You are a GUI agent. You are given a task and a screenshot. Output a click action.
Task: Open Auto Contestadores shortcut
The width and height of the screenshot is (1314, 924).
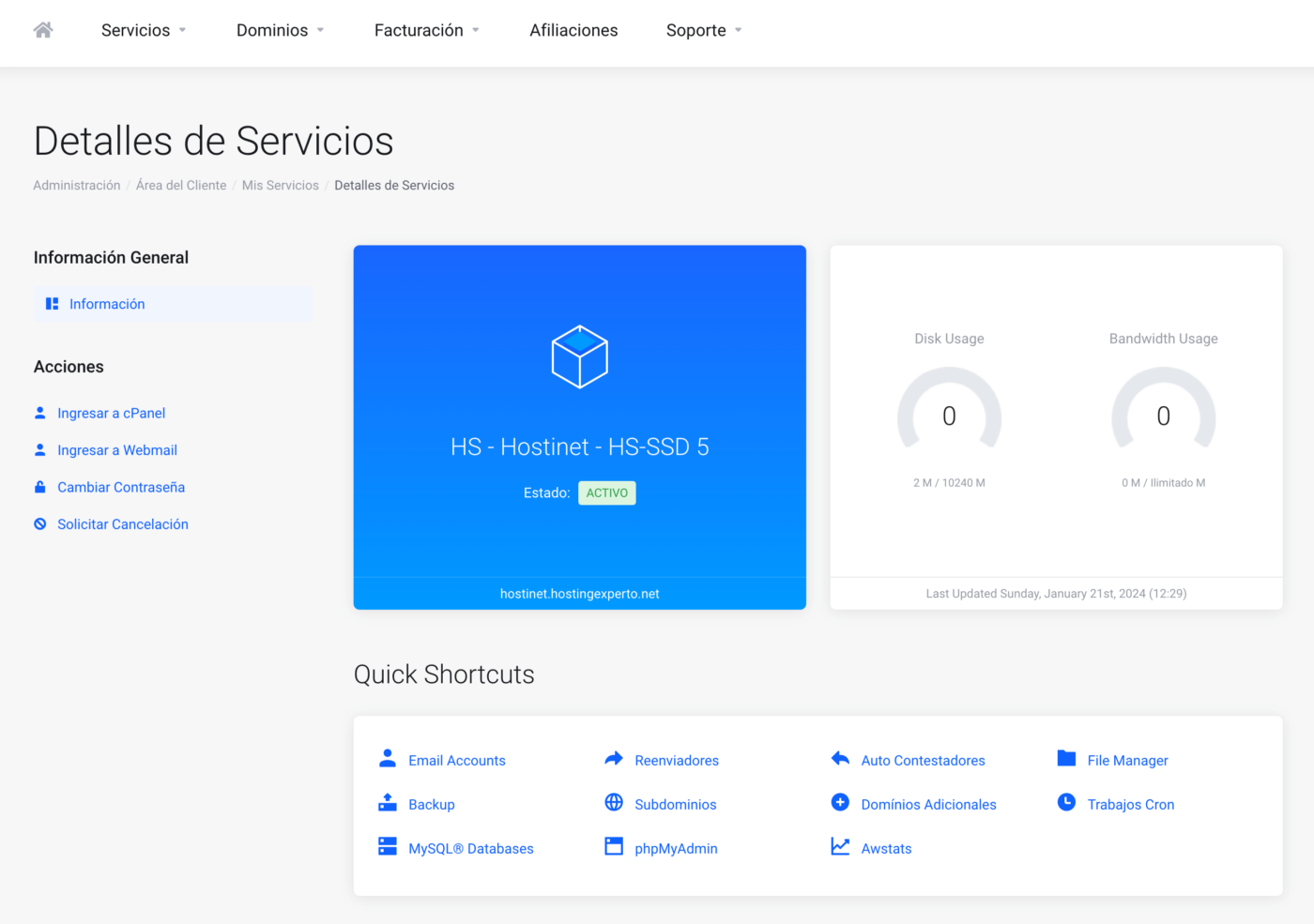(924, 760)
